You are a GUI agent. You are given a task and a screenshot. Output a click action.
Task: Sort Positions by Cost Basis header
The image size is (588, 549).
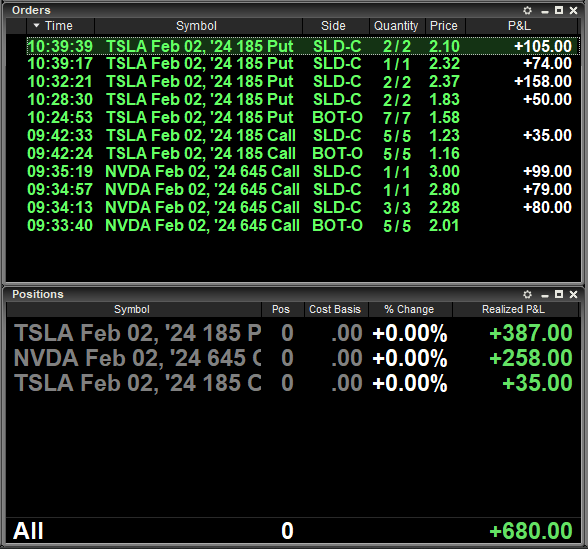(336, 309)
